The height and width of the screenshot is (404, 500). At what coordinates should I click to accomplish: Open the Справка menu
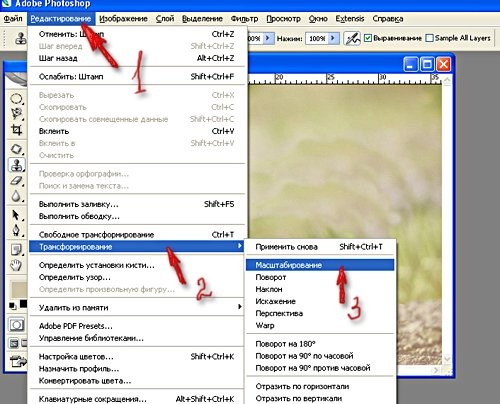coord(388,19)
